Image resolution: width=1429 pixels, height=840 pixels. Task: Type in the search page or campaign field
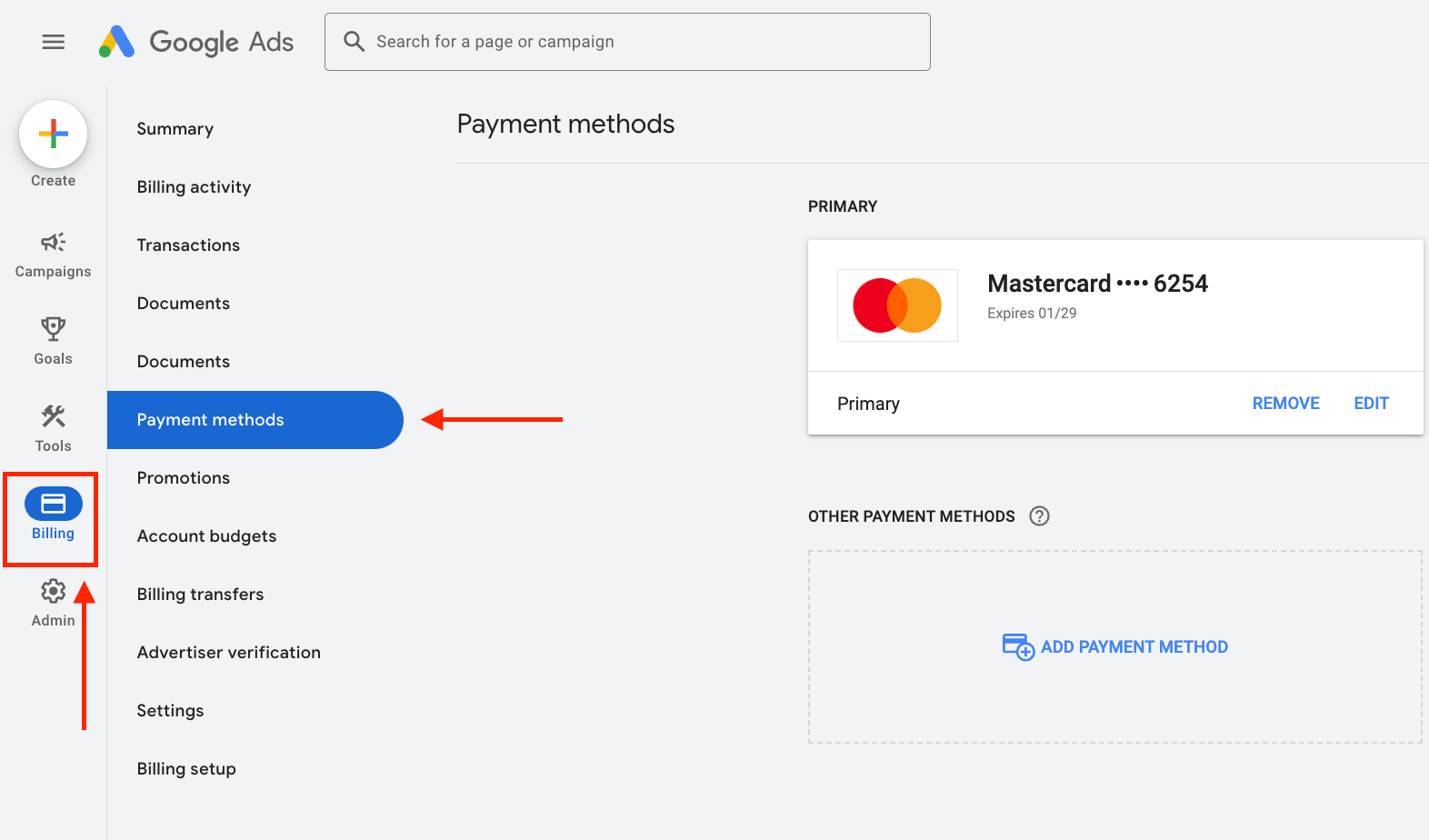point(636,42)
